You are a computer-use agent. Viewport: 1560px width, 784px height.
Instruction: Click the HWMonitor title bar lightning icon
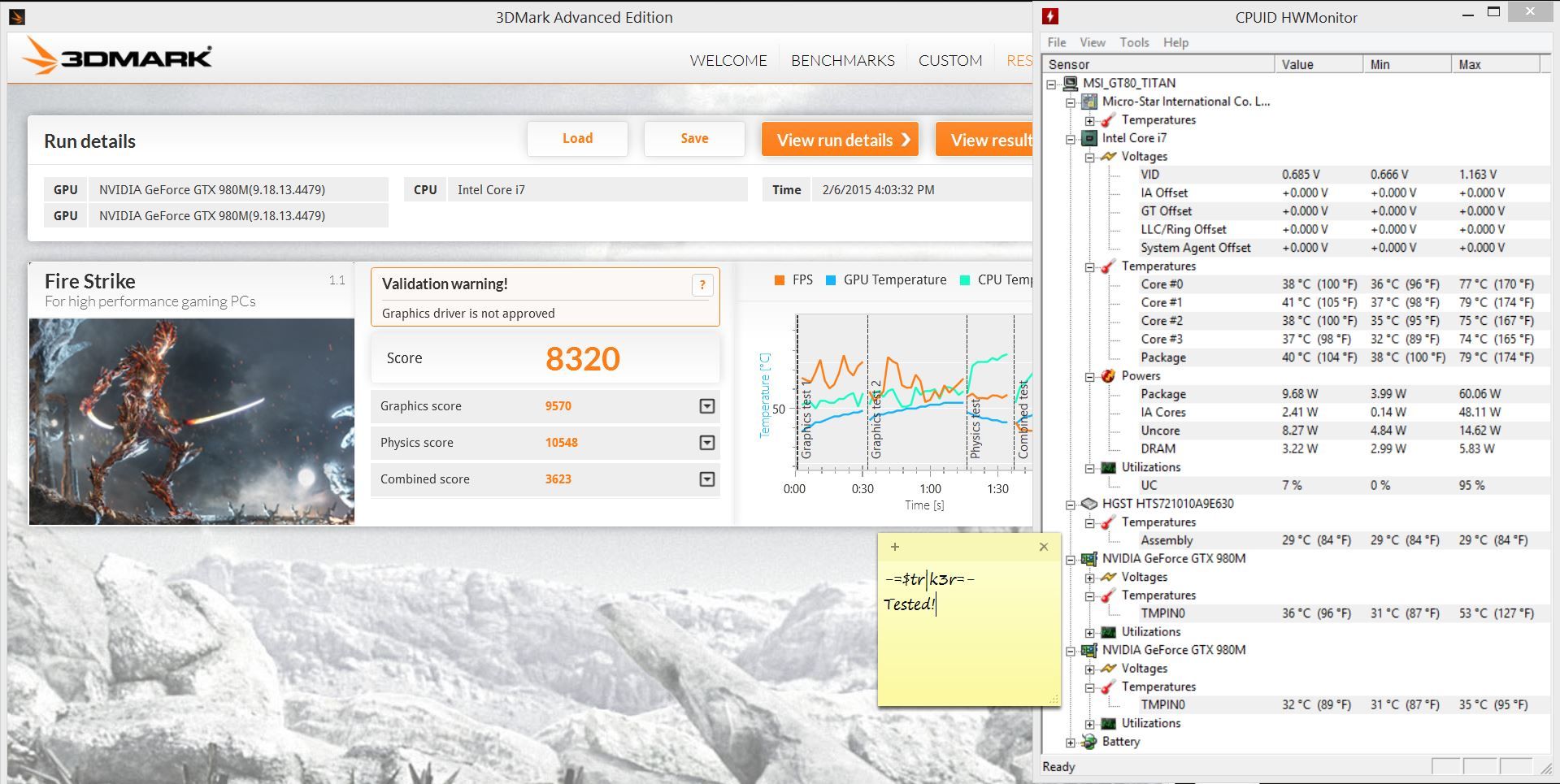tap(1050, 16)
